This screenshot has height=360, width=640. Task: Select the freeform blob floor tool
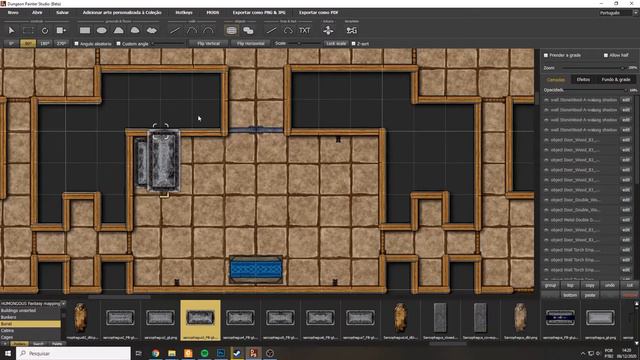coord(151,30)
